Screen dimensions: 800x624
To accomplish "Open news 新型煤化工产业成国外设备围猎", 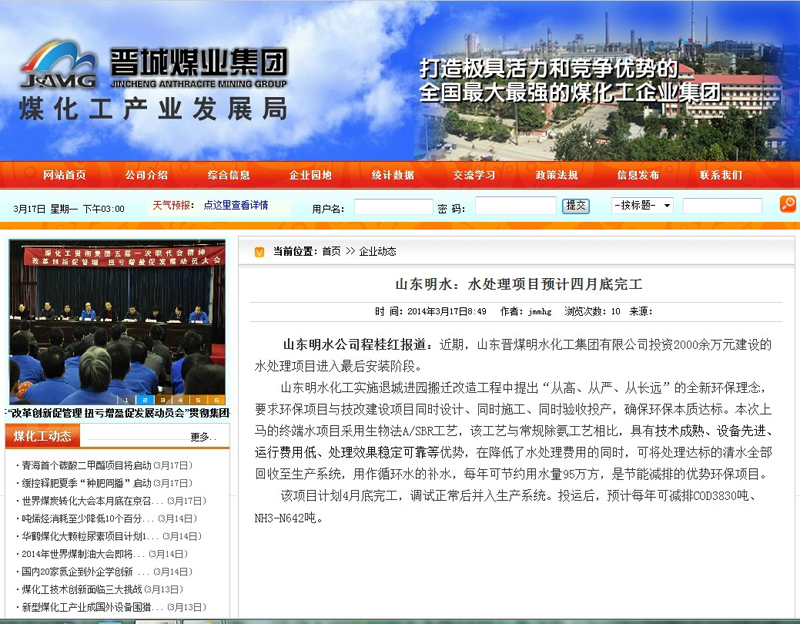I will [x=93, y=607].
